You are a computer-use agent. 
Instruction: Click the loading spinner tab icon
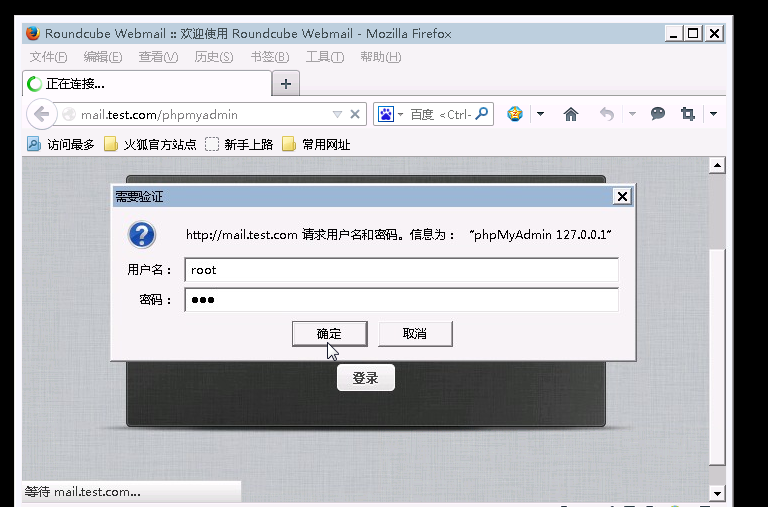click(34, 84)
